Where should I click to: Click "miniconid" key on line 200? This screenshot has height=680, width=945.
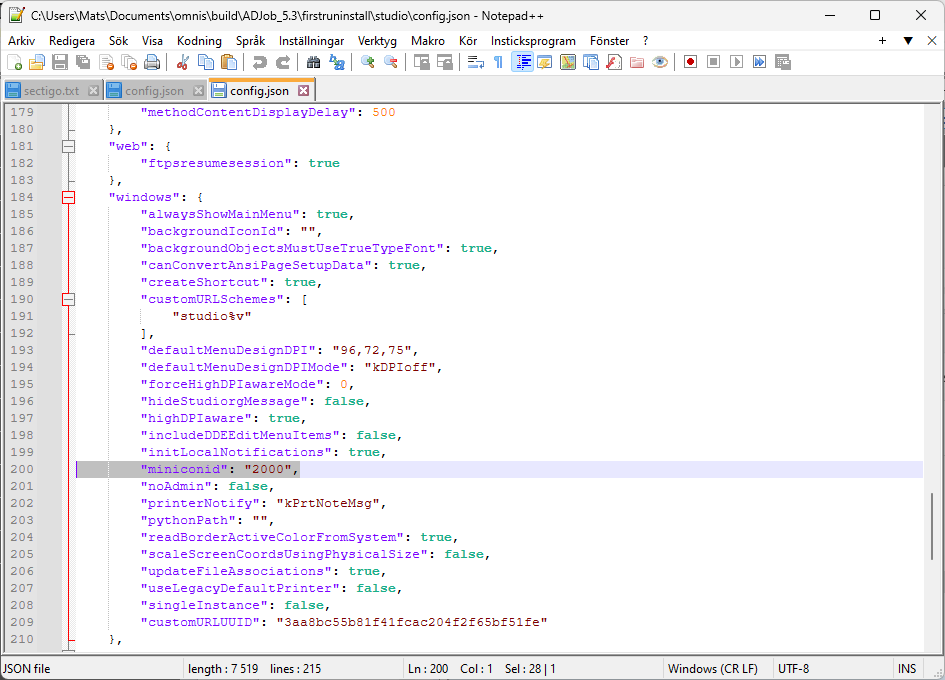click(x=184, y=469)
